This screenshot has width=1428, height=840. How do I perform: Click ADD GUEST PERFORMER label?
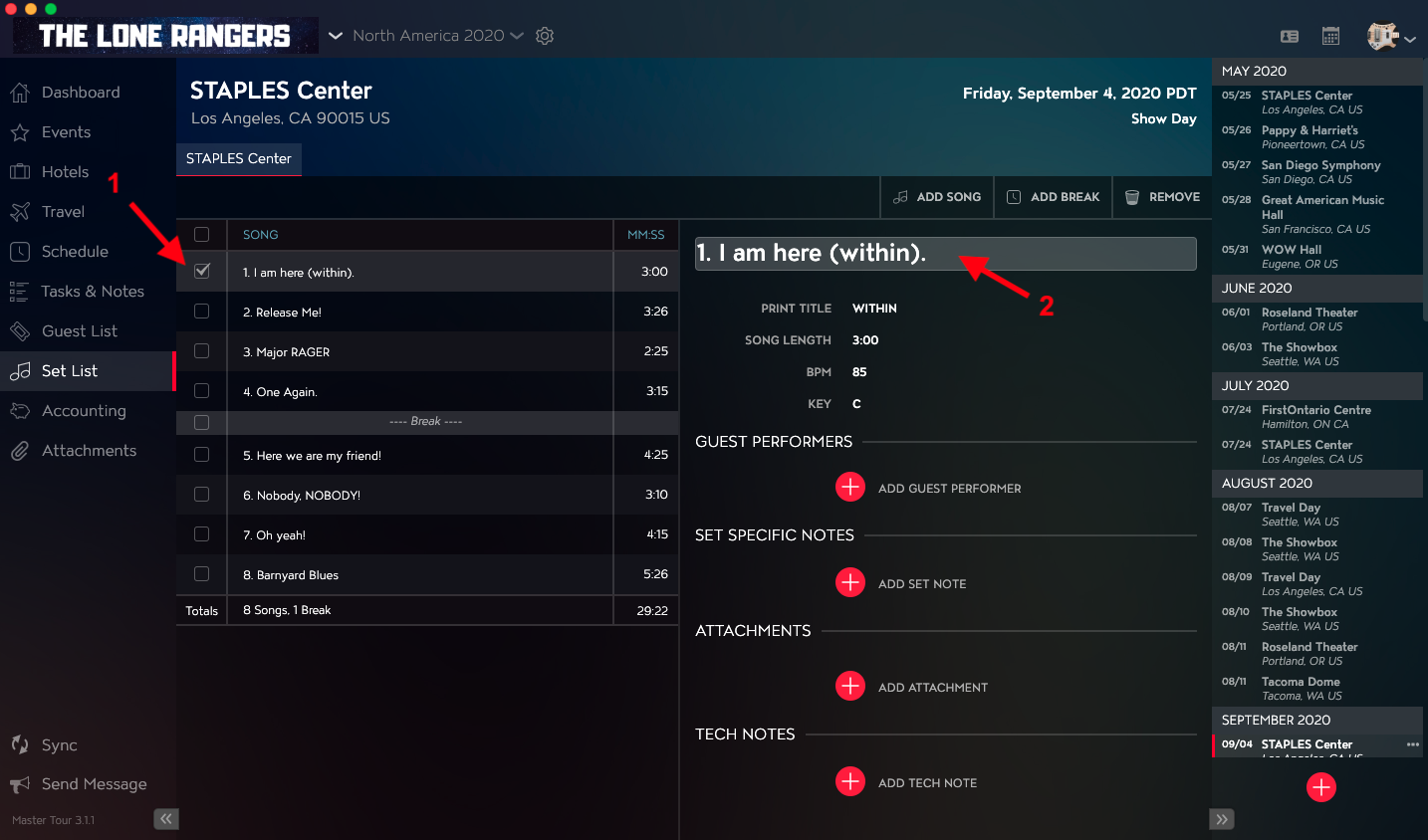tap(950, 489)
